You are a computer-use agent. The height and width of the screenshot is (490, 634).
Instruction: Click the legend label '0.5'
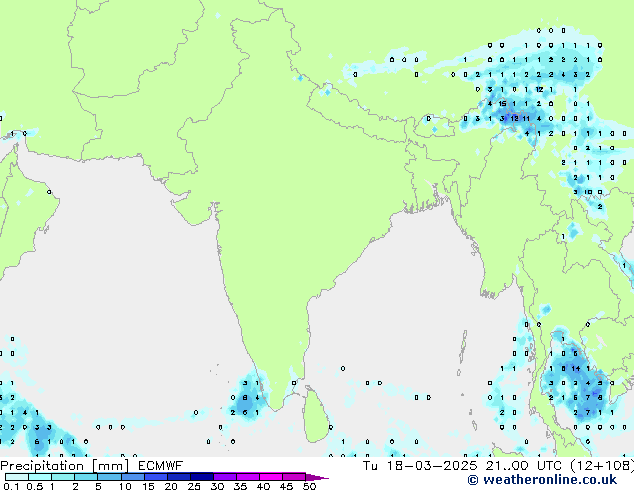click(35, 486)
